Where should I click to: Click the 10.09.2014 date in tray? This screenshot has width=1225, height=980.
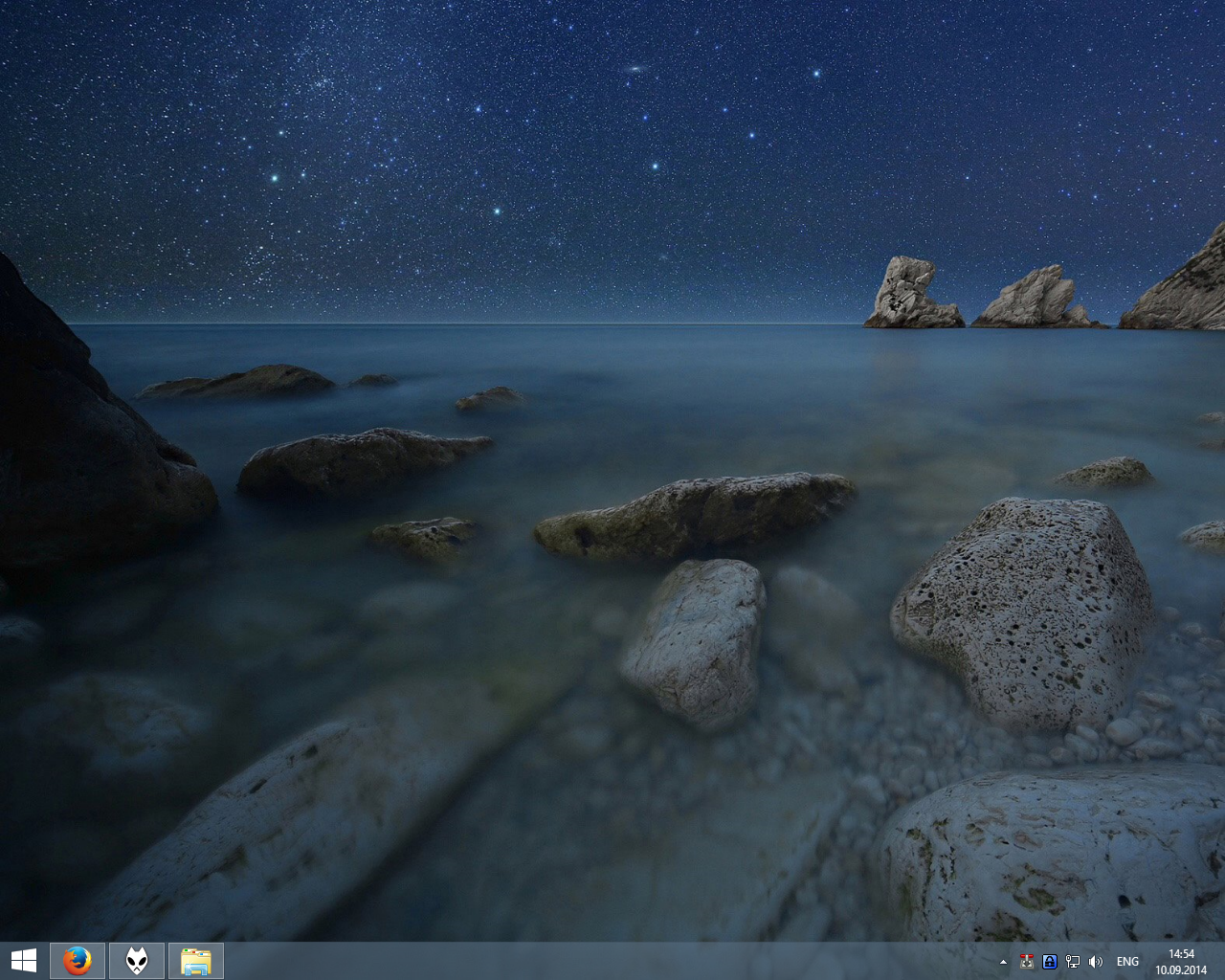1181,969
